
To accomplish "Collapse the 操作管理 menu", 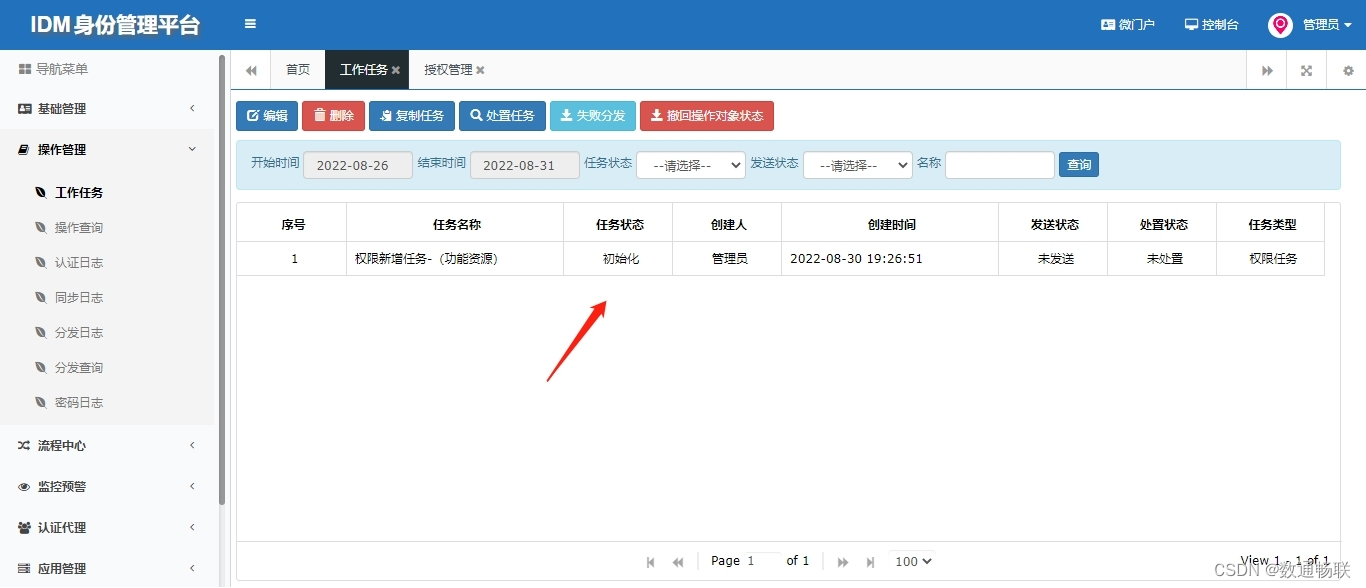I will [107, 150].
